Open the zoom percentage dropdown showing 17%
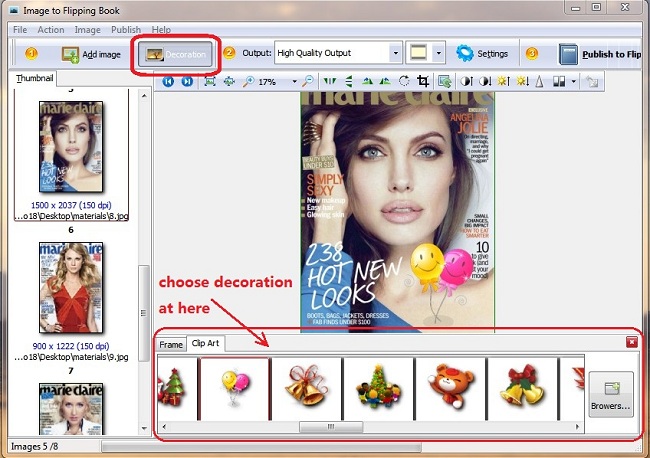This screenshot has height=458, width=650. pos(294,81)
